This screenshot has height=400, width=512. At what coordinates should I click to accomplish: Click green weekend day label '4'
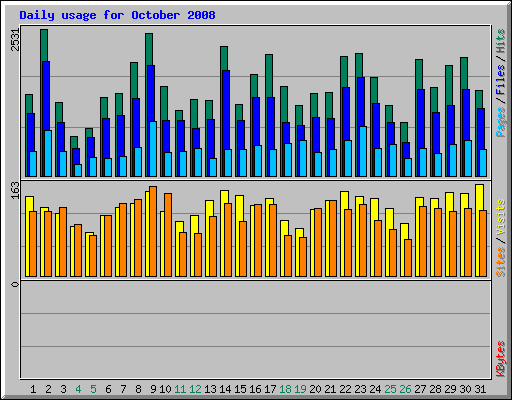coord(78,389)
